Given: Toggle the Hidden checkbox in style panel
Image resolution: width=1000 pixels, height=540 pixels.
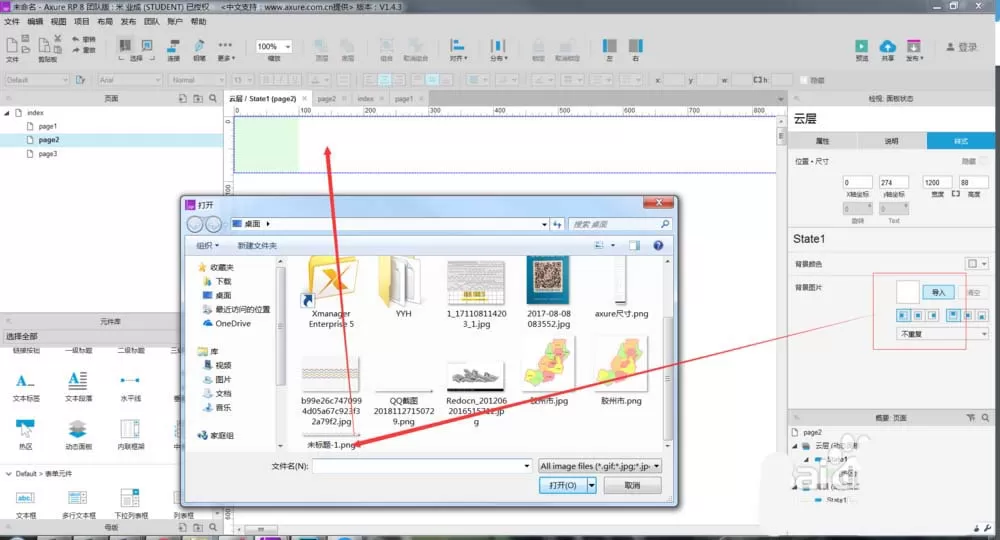Looking at the screenshot, I should point(983,161).
